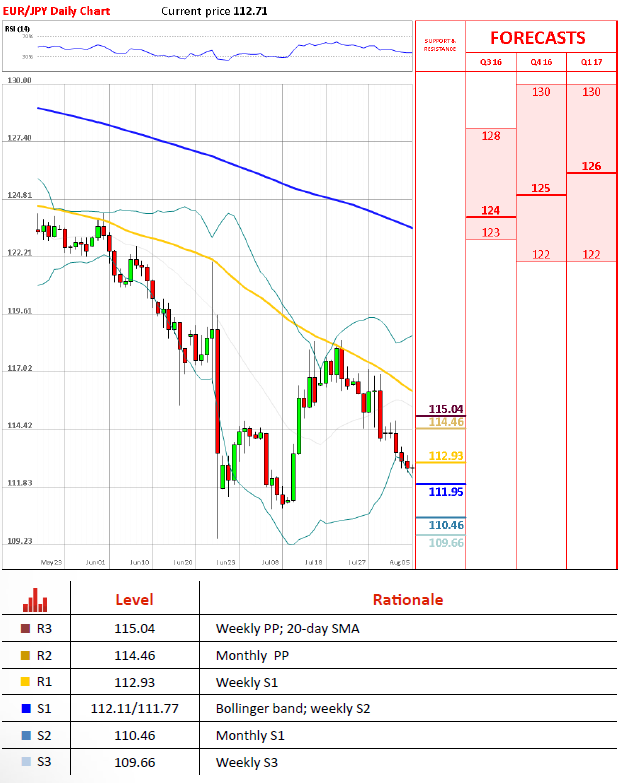Click the 114.42 price axis label
Viewport: 625px width, 783px height.
click(19, 425)
